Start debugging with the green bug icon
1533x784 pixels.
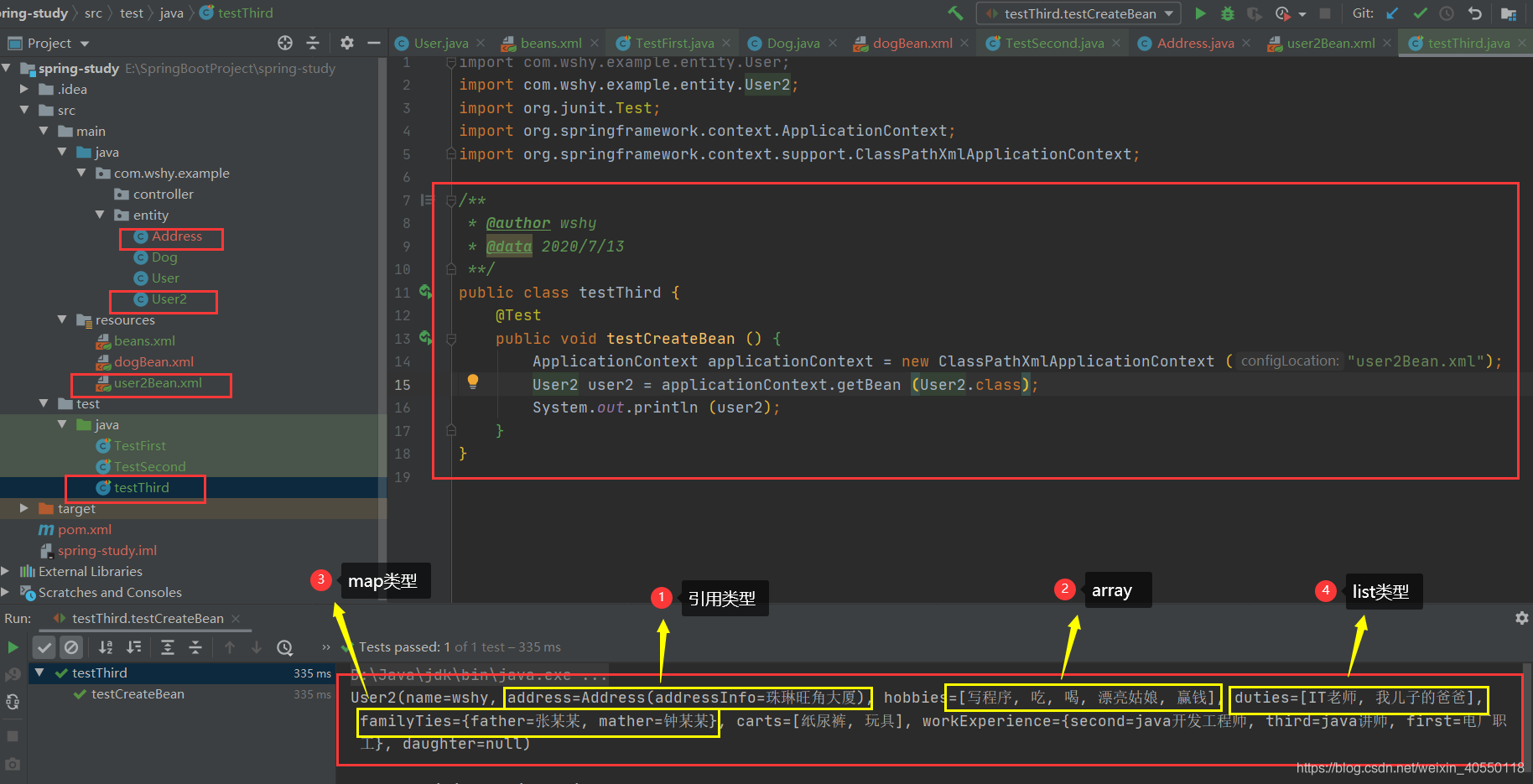[1227, 13]
